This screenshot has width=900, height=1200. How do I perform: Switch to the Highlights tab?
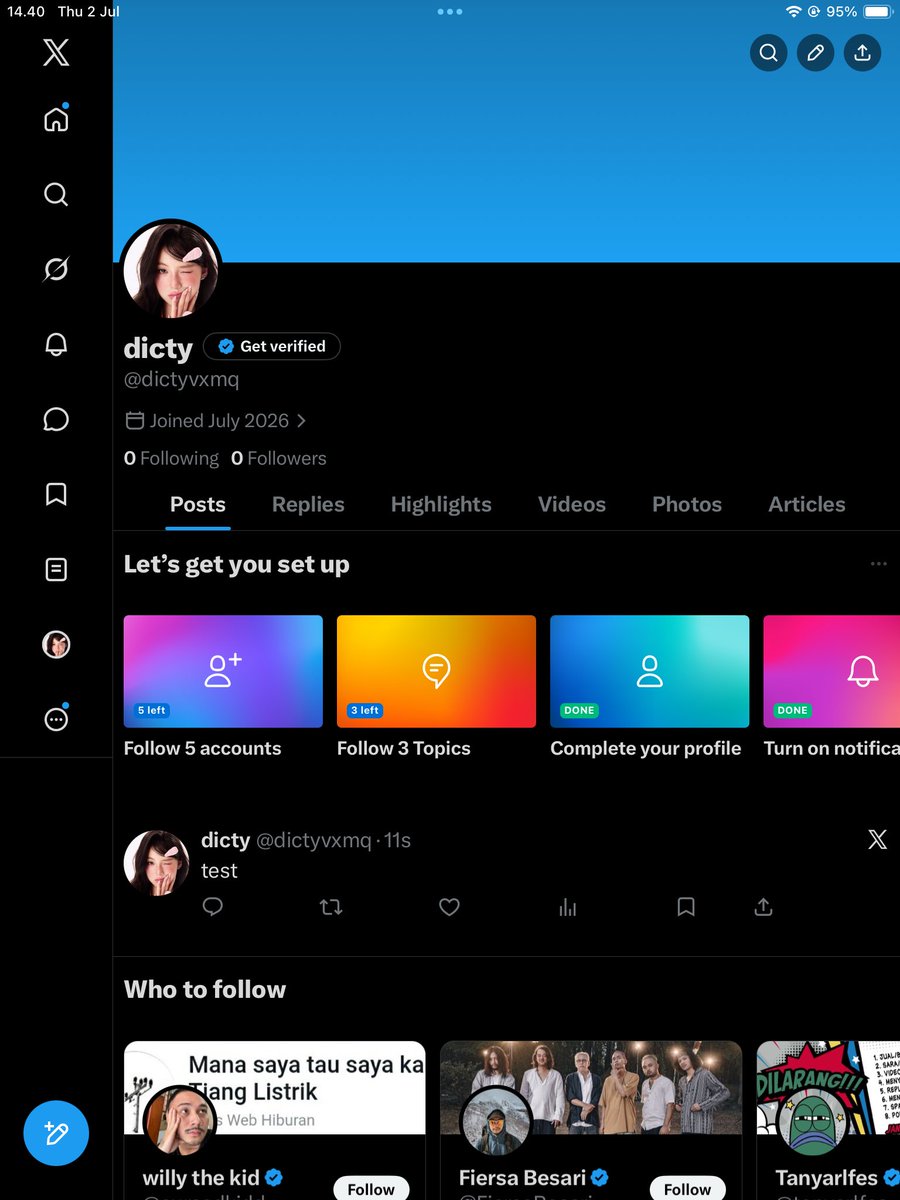pyautogui.click(x=441, y=504)
